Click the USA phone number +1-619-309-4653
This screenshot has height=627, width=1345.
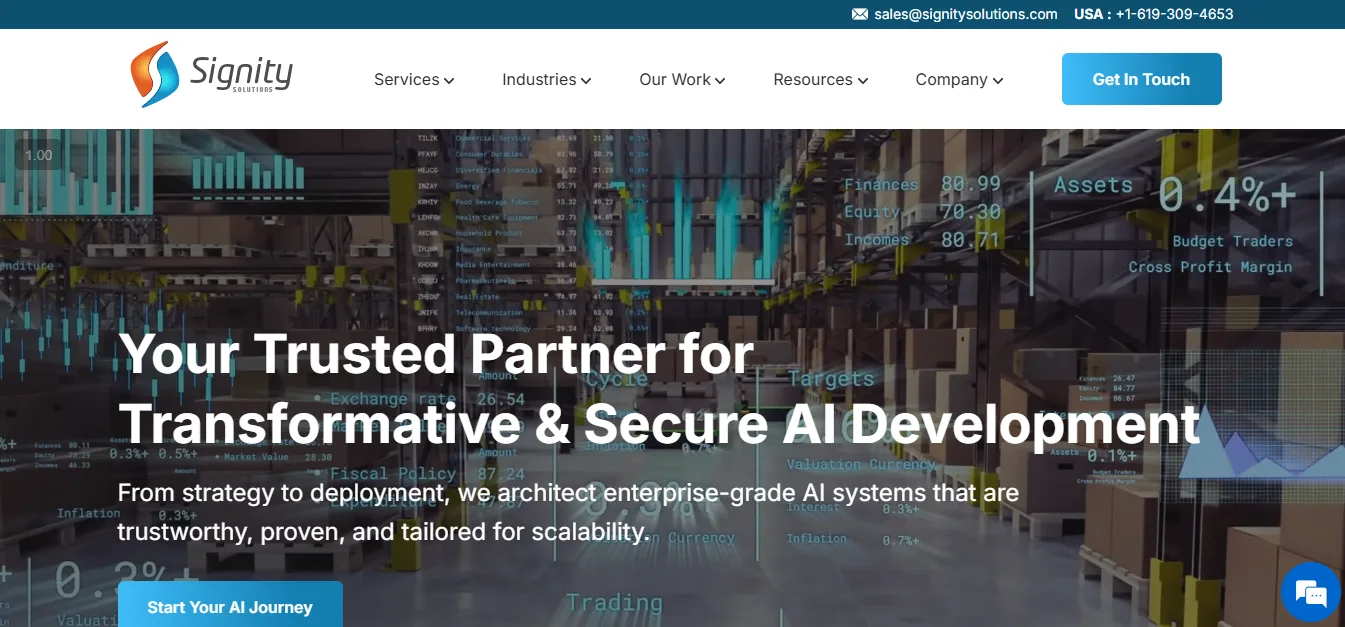(1174, 14)
